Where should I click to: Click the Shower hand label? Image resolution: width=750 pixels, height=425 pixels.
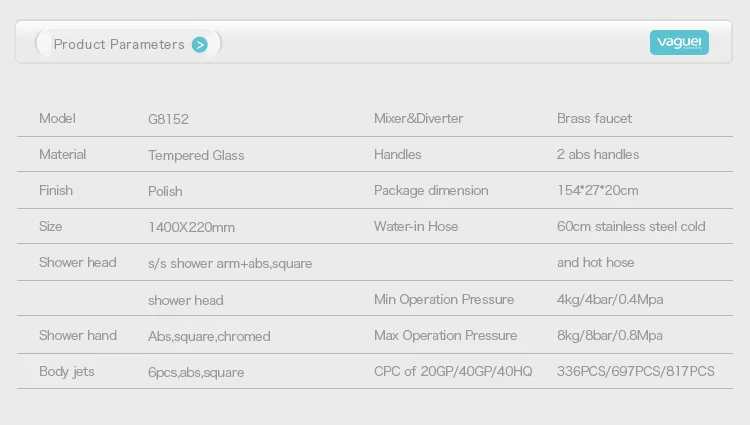pos(78,335)
